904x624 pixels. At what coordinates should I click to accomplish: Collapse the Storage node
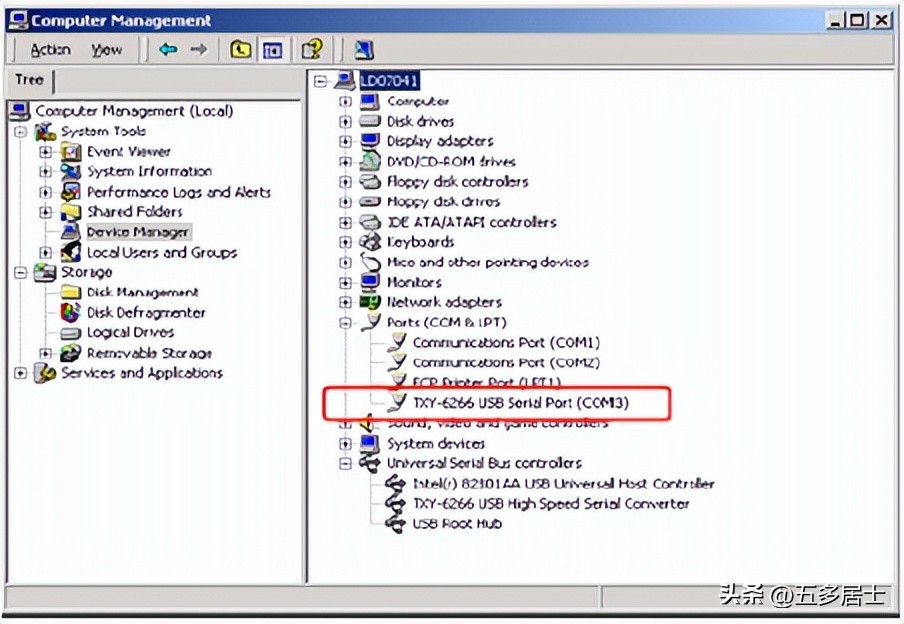[x=21, y=272]
